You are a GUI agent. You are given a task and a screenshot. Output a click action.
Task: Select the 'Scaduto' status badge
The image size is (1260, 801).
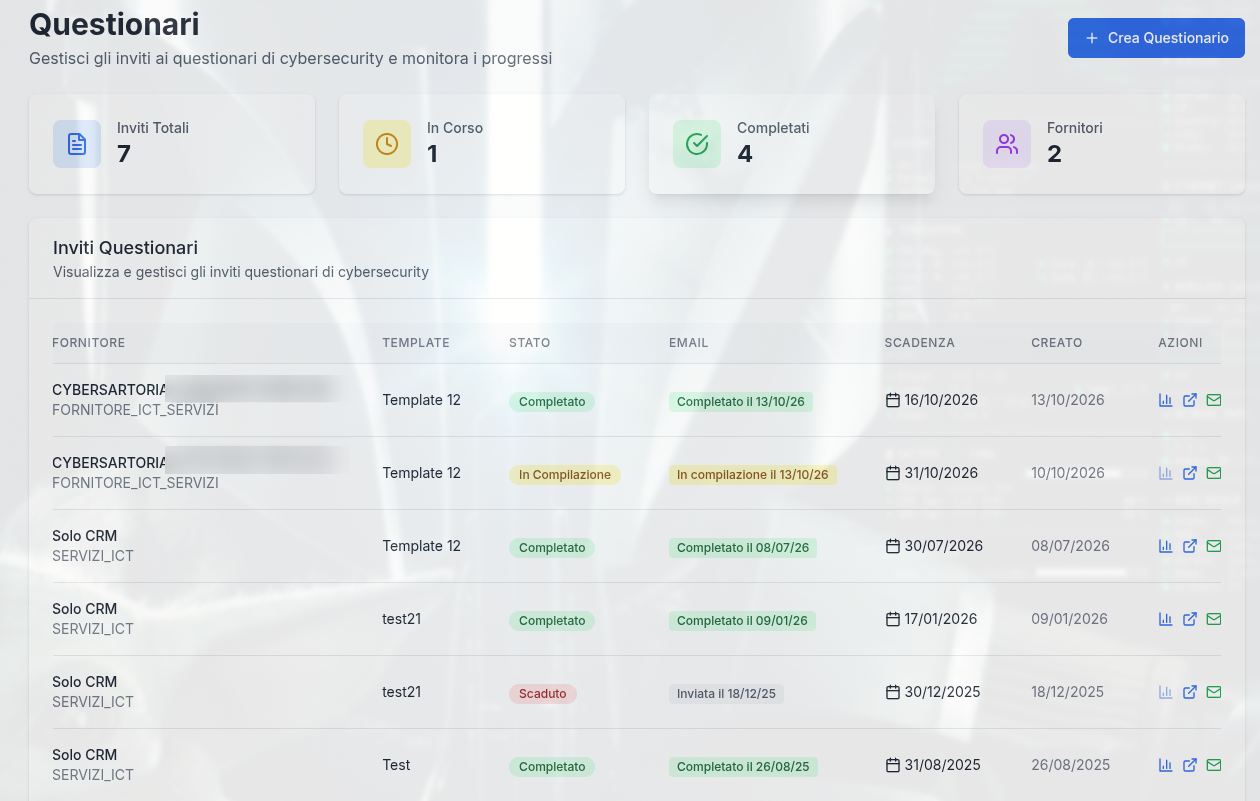pyautogui.click(x=543, y=694)
